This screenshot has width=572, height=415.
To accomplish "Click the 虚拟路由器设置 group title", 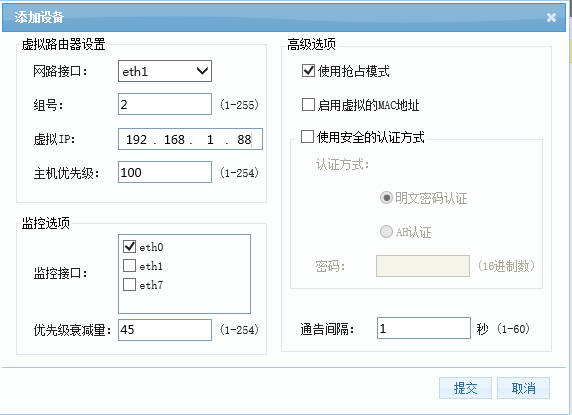I will click(63, 44).
